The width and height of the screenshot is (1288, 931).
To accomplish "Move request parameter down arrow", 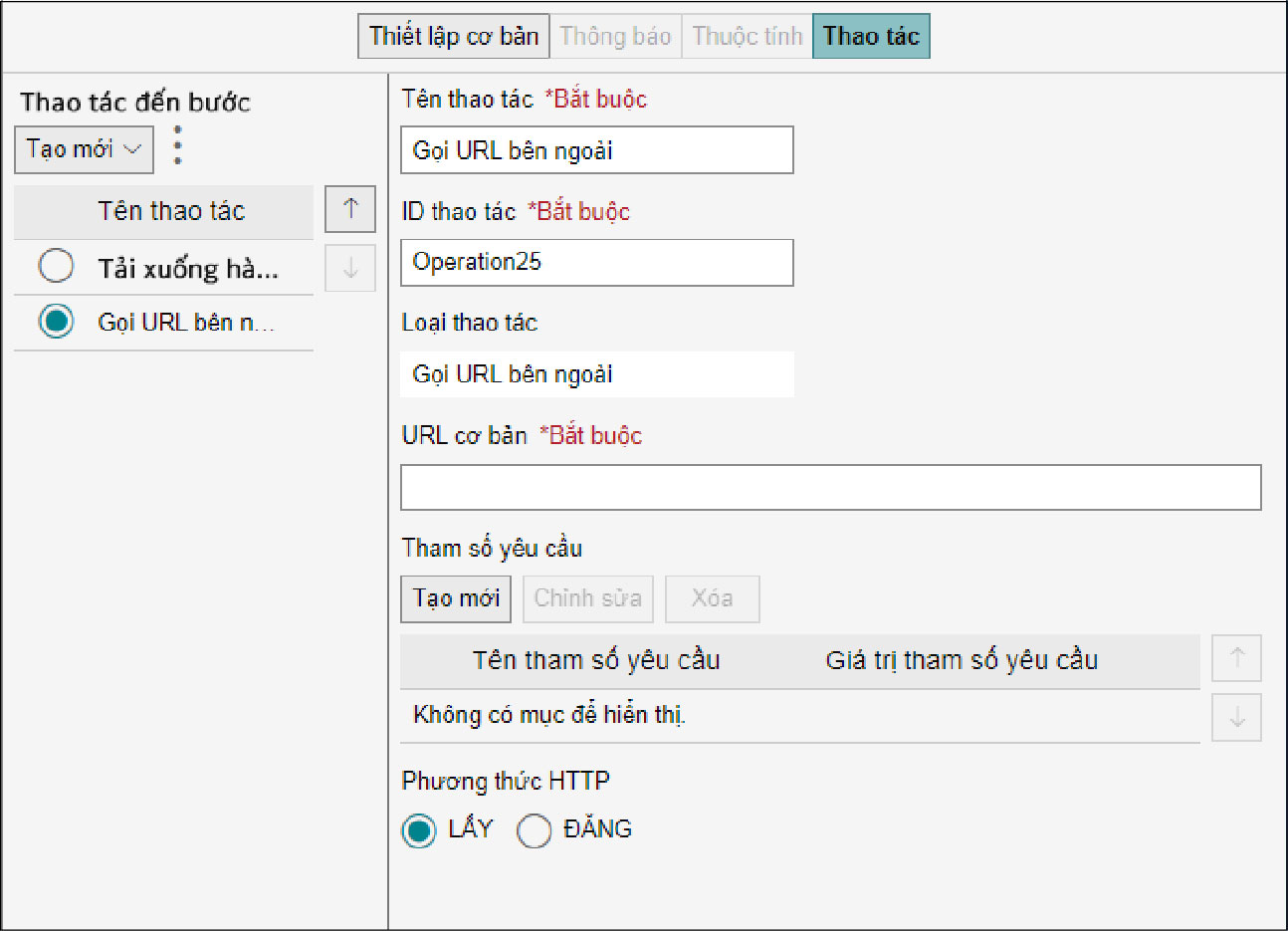I will pos(1236,718).
